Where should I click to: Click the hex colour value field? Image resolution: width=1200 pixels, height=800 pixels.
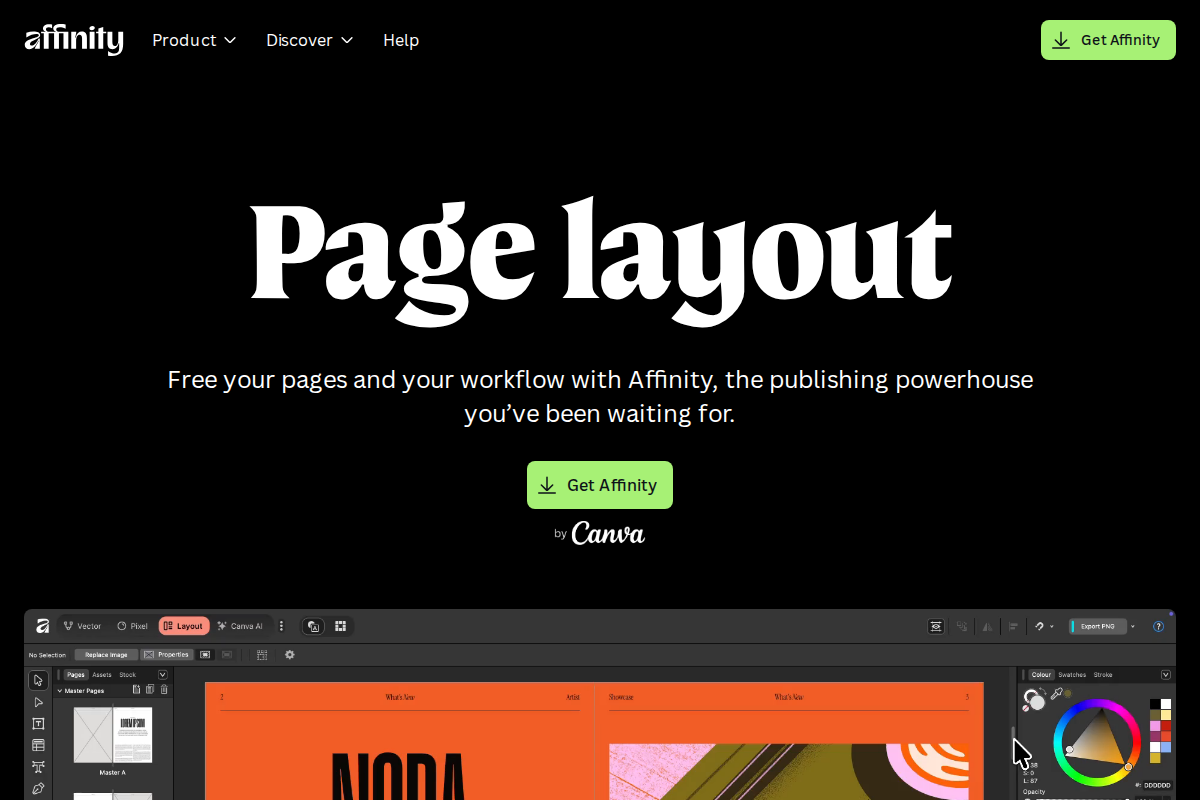[x=1158, y=785]
